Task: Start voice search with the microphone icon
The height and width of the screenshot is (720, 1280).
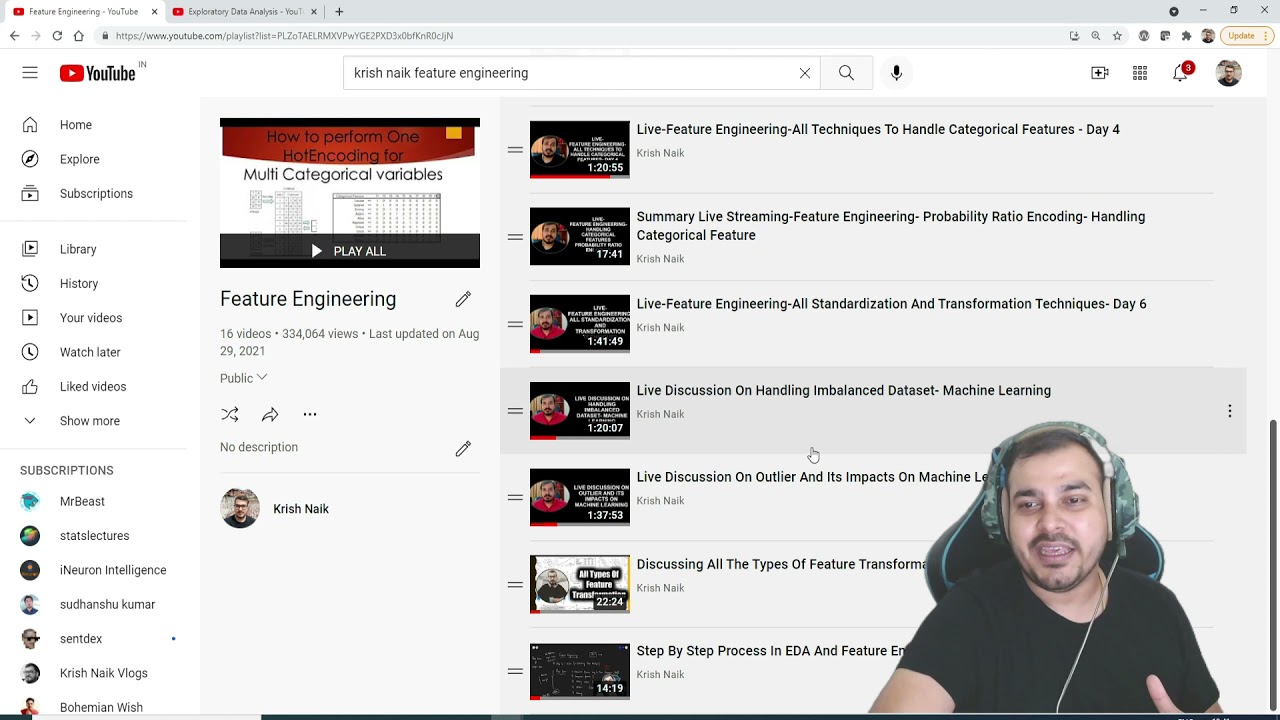Action: point(896,73)
